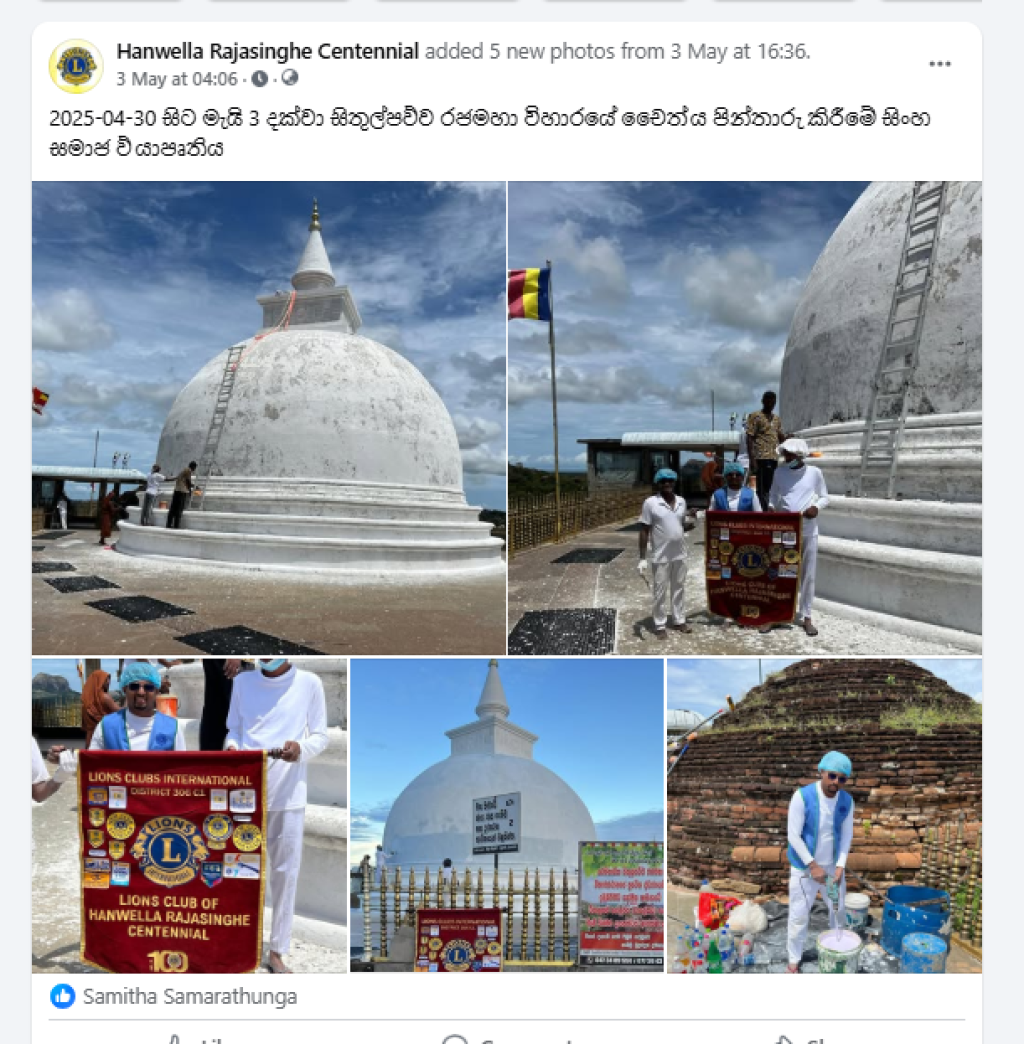
Task: Click the clock icon beside the timestamp
Action: tap(260, 79)
